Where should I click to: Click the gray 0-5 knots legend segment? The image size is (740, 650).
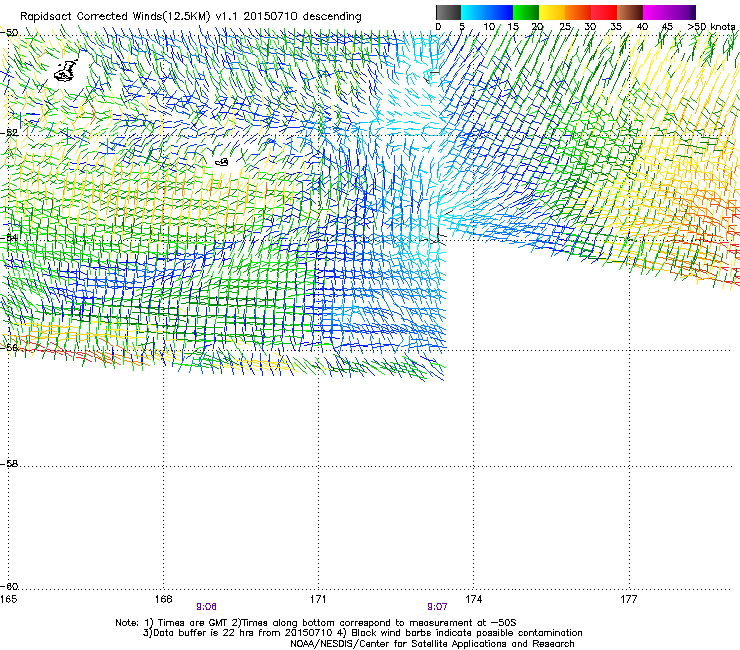(448, 12)
